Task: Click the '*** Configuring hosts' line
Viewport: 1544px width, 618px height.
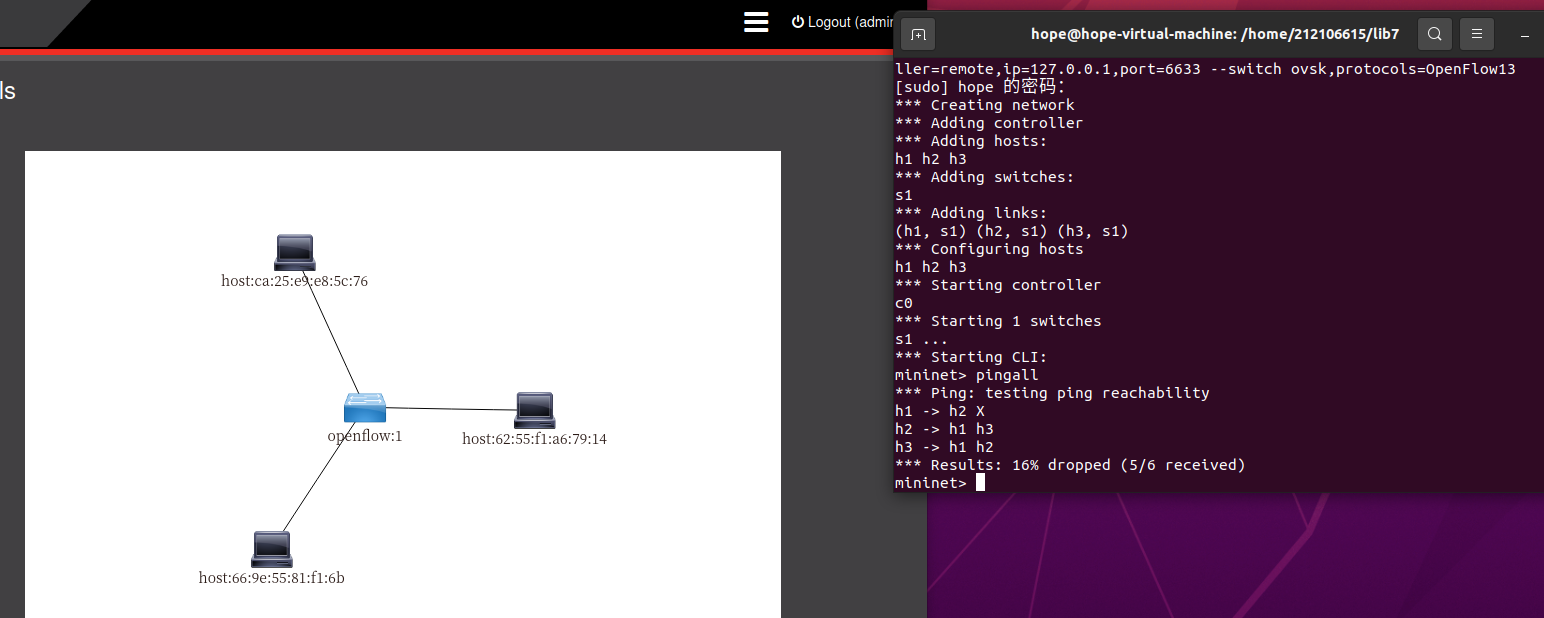Action: 989,249
